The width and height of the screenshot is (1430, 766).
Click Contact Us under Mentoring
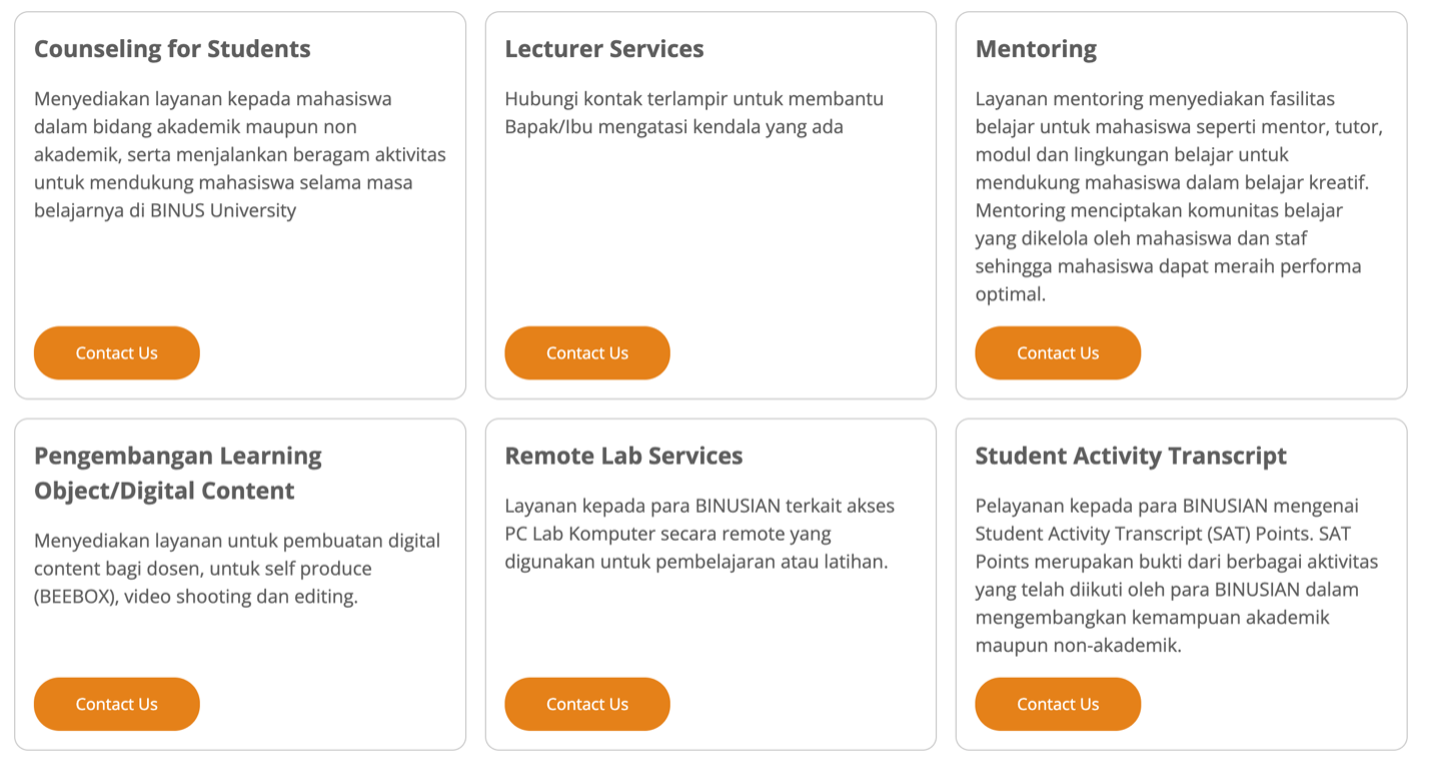click(x=1057, y=352)
